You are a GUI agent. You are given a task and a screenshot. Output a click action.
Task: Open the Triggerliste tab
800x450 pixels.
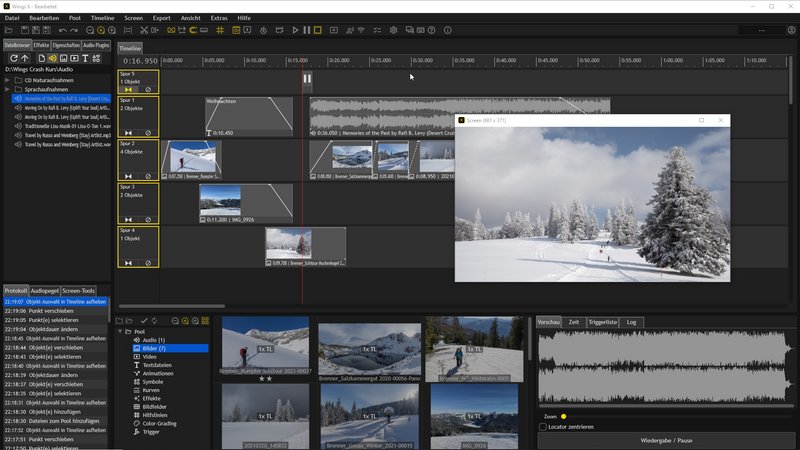603,322
